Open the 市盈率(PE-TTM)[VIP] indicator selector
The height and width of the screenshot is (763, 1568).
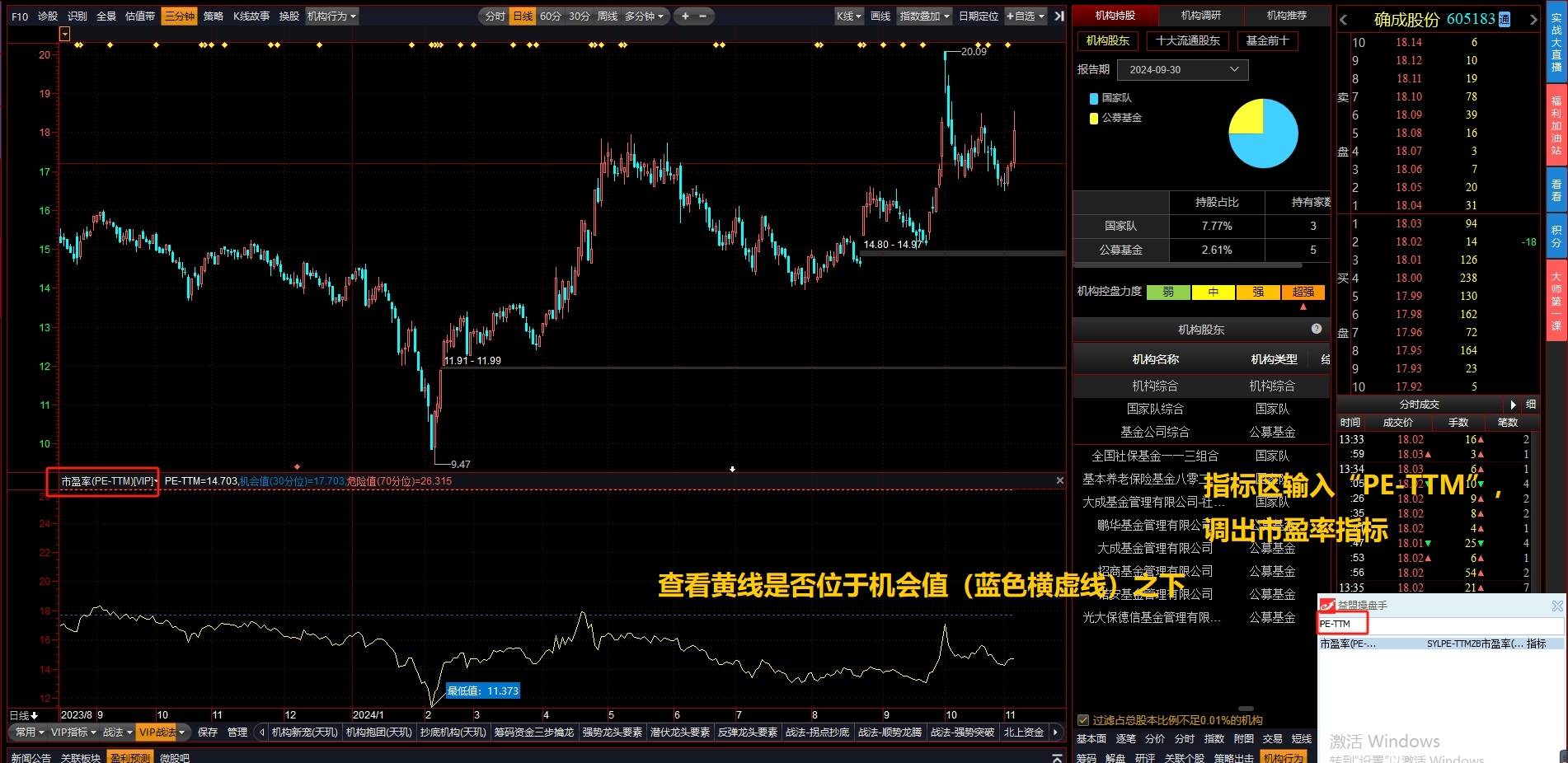click(109, 481)
